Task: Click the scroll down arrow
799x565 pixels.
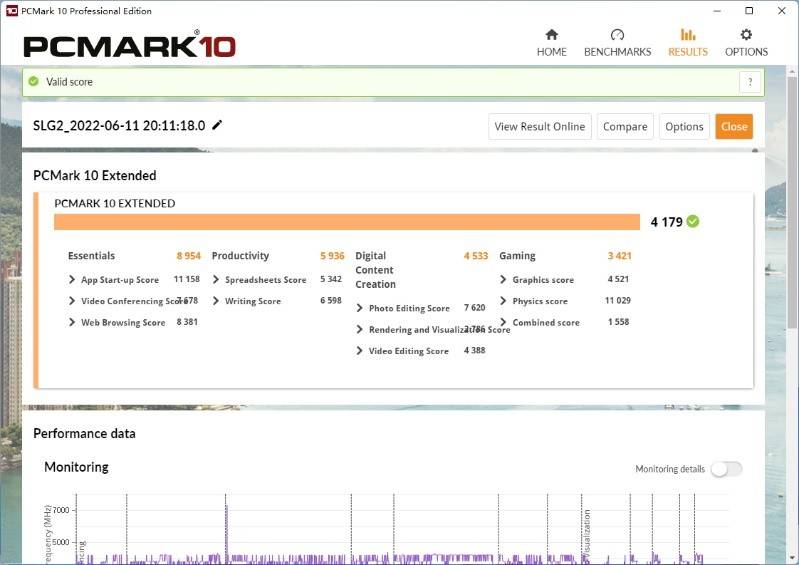Action: point(791,558)
